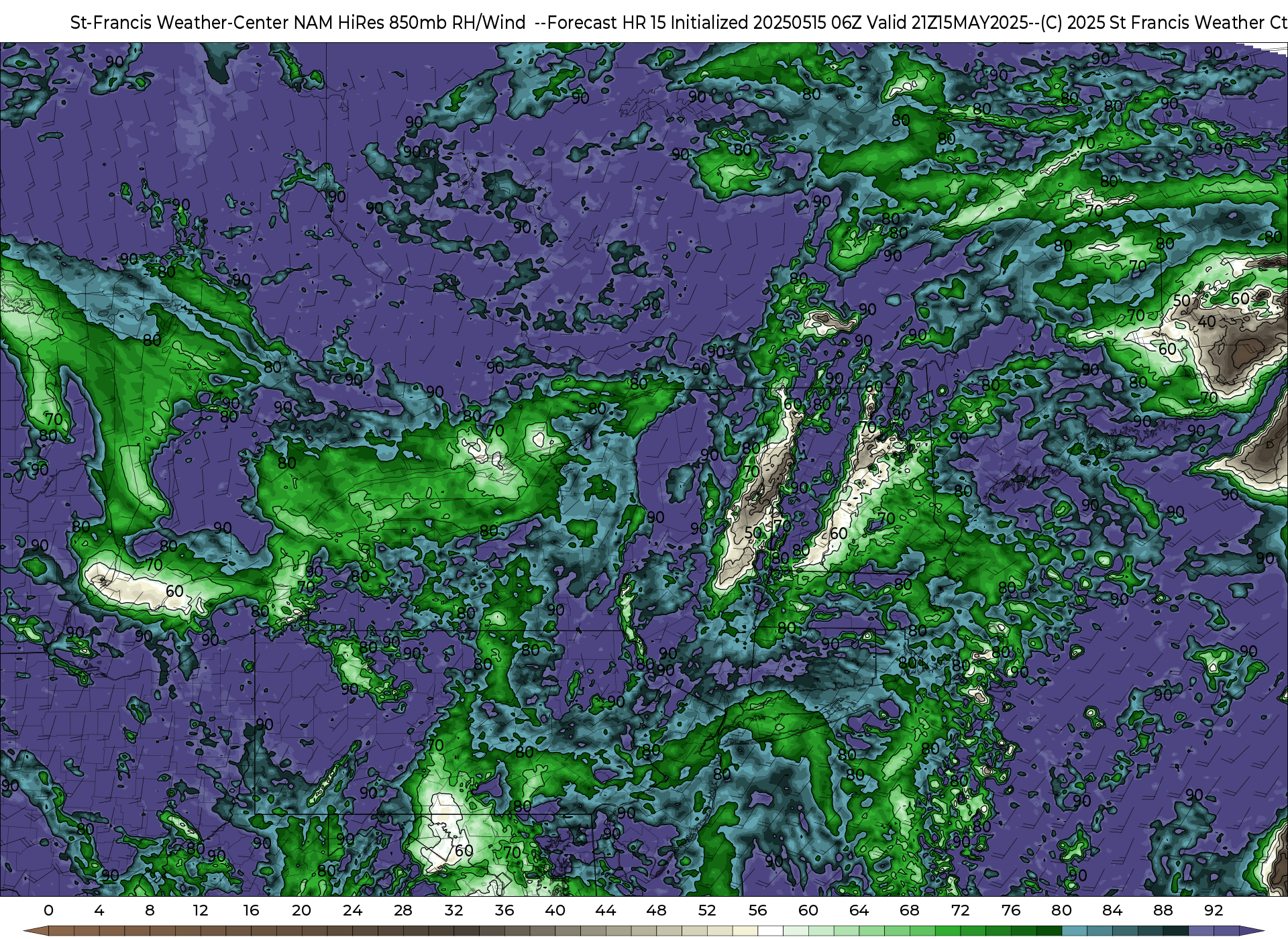This screenshot has width=1288, height=939.
Task: Click the colorbar tick label "76"
Action: (1011, 910)
